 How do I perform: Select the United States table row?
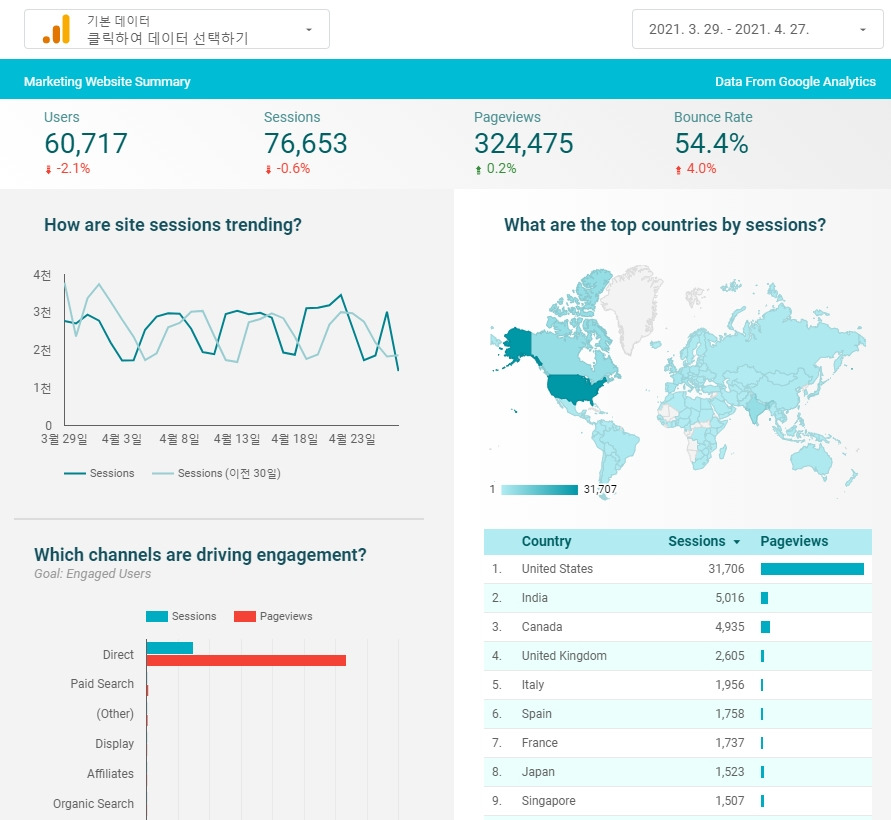pos(677,569)
